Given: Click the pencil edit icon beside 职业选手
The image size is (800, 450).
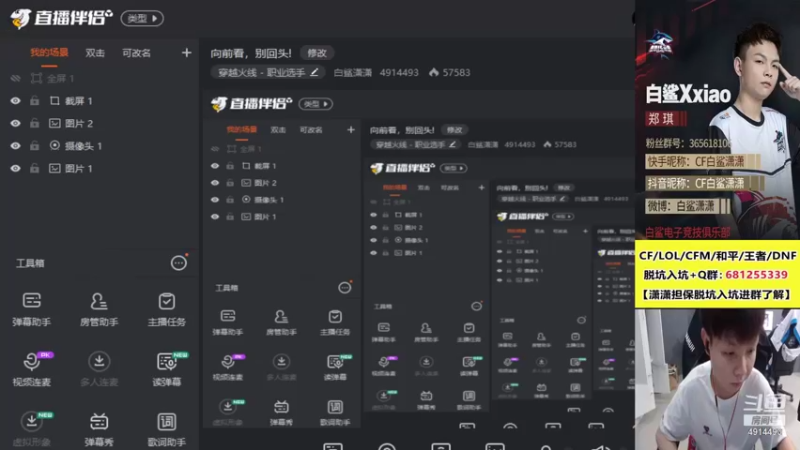Looking at the screenshot, I should click(314, 72).
